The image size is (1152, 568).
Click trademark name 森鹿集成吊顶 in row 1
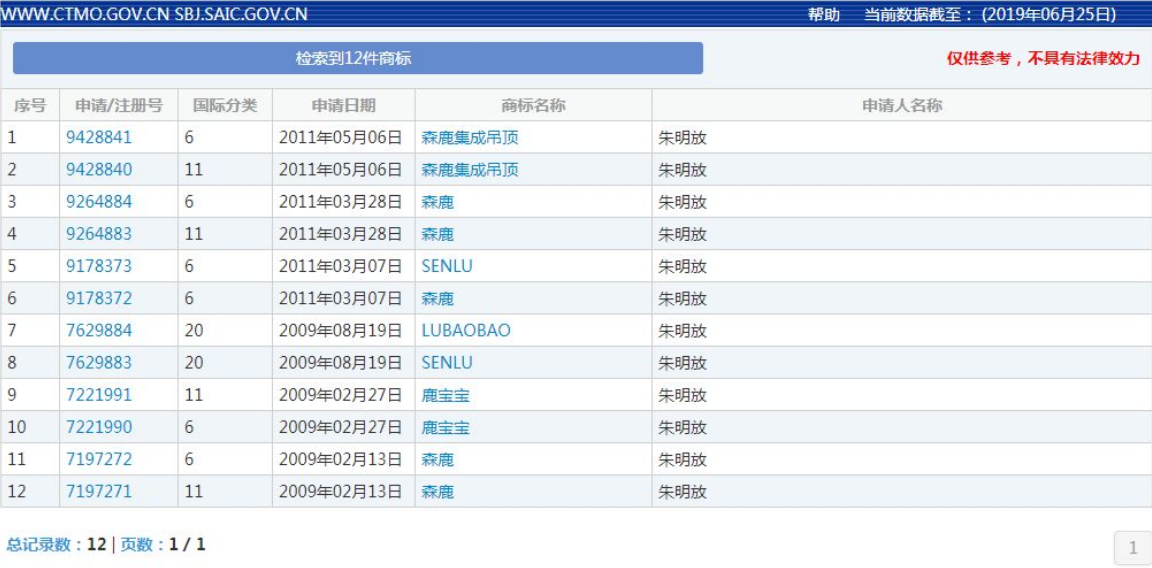click(x=470, y=137)
